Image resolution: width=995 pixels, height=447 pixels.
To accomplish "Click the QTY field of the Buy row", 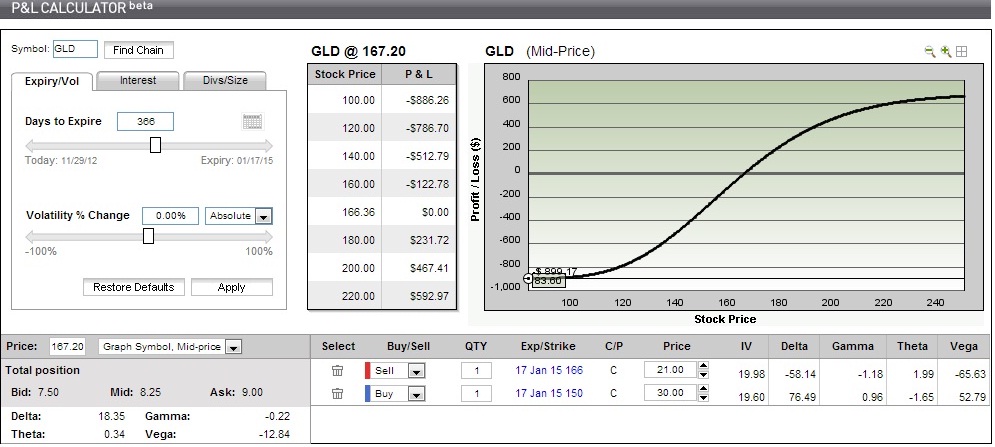I will 476,394.
